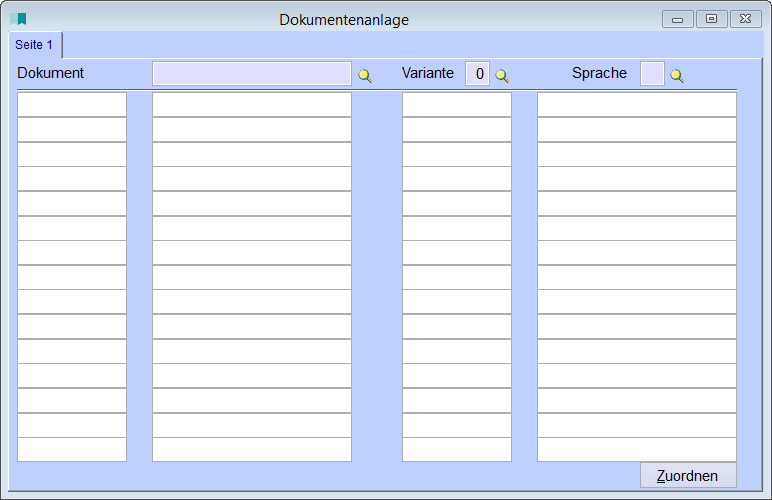Click the search icon beside the Variante field
The width and height of the screenshot is (772, 500).
pos(502,75)
